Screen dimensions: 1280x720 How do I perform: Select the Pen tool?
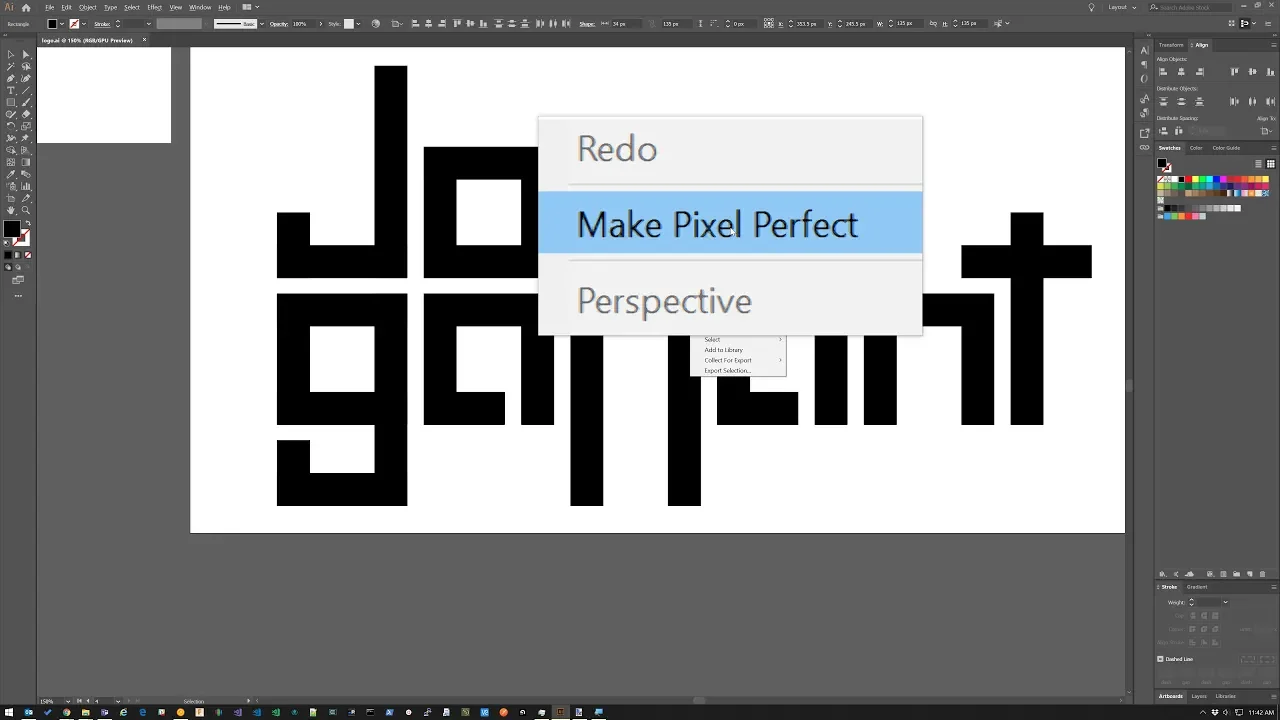point(11,79)
